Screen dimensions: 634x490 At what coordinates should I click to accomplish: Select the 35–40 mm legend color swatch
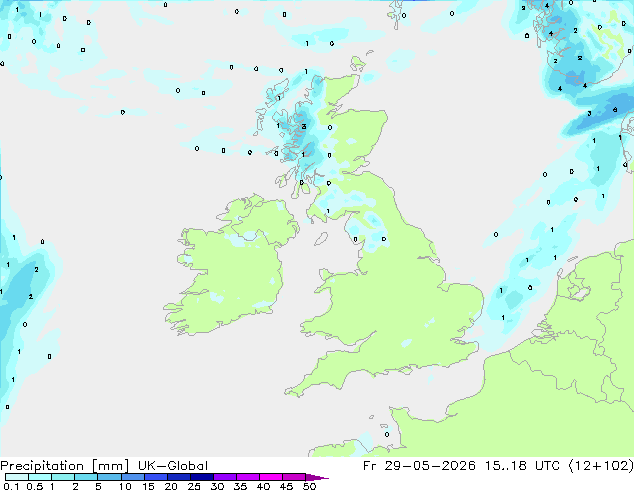[247, 477]
